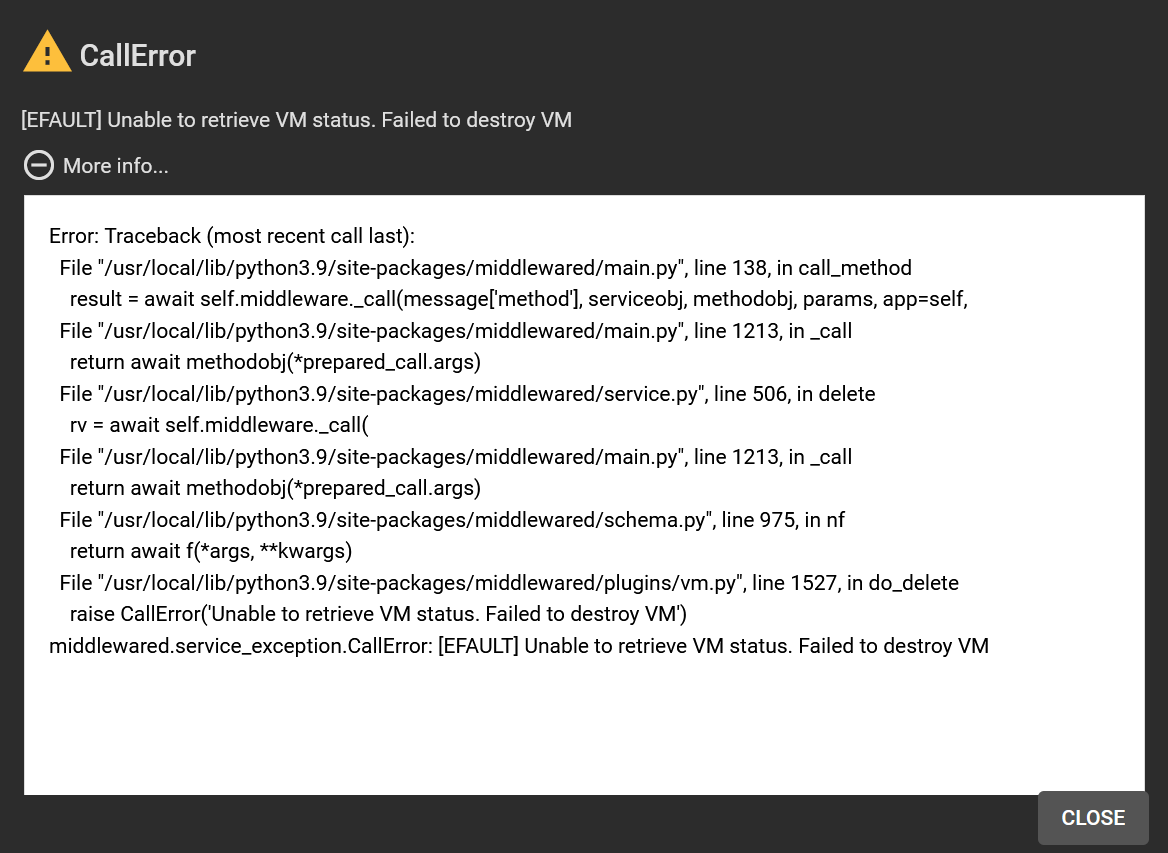Click the More info... label
This screenshot has height=853, width=1168.
[115, 165]
